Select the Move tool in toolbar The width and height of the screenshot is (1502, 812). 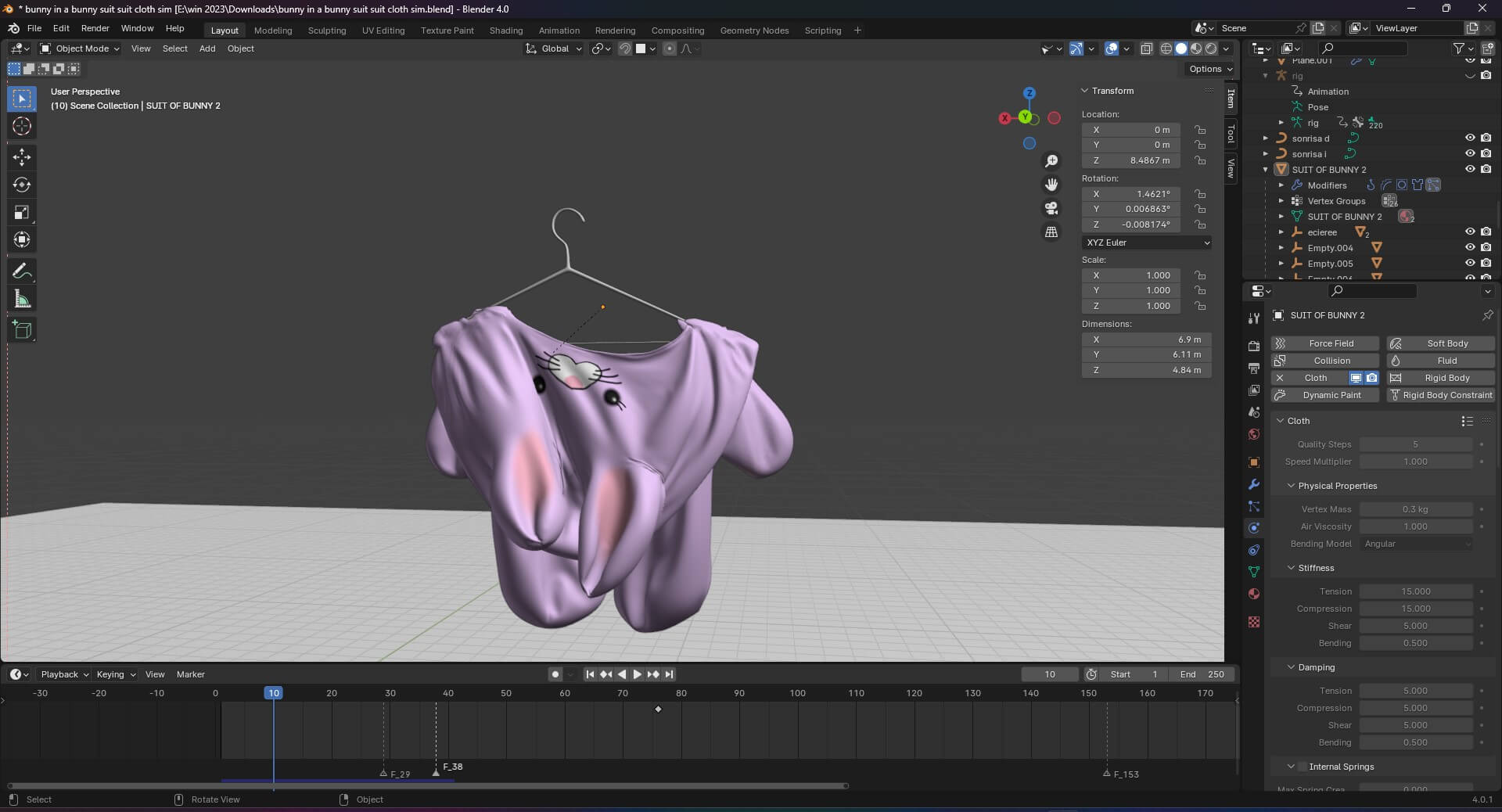[22, 157]
